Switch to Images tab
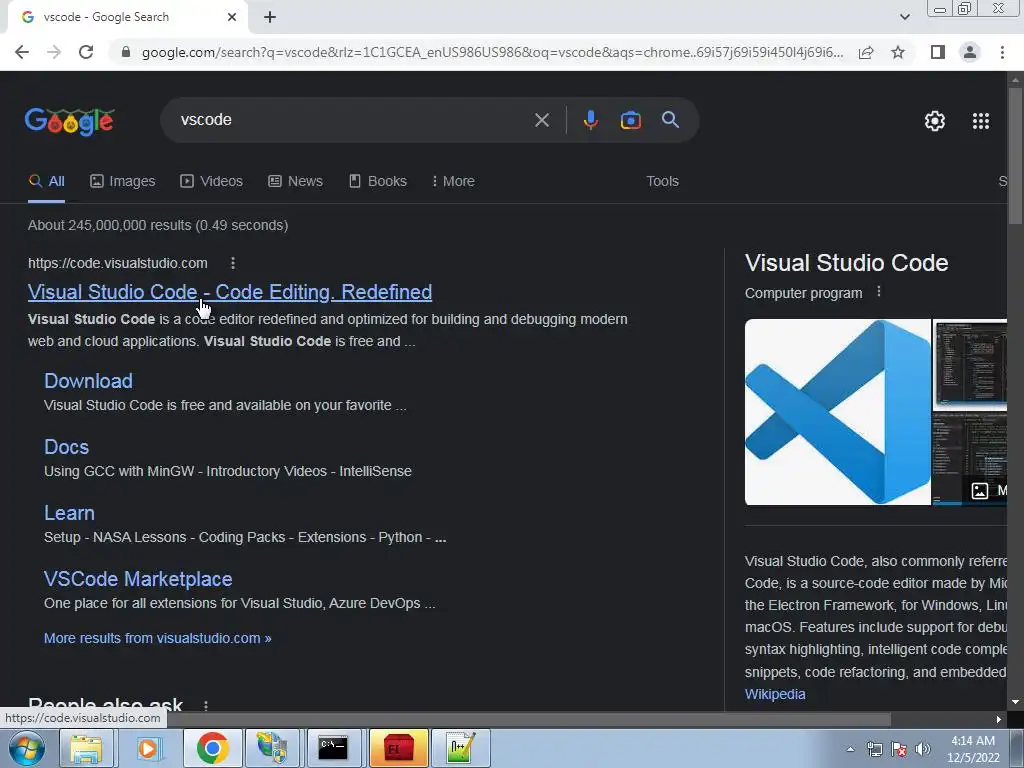This screenshot has height=768, width=1024. tap(123, 182)
